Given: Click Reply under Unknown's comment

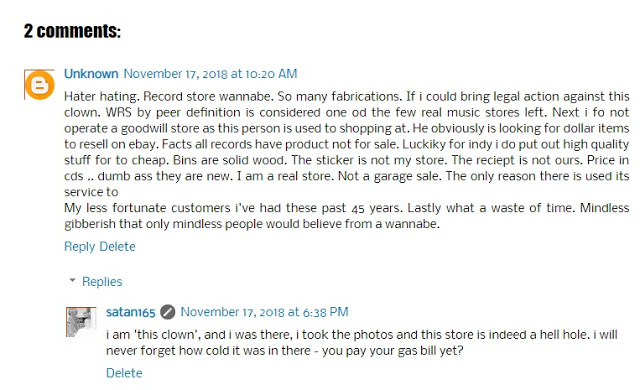Looking at the screenshot, I should tap(80, 246).
